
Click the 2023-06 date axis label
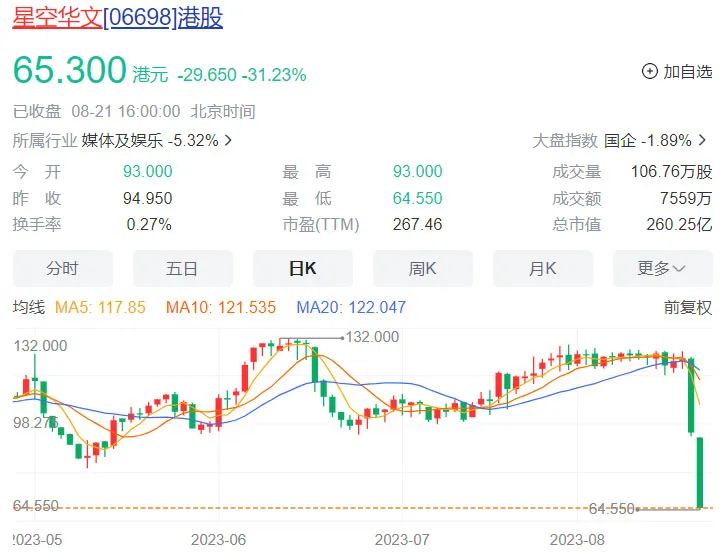tap(218, 539)
